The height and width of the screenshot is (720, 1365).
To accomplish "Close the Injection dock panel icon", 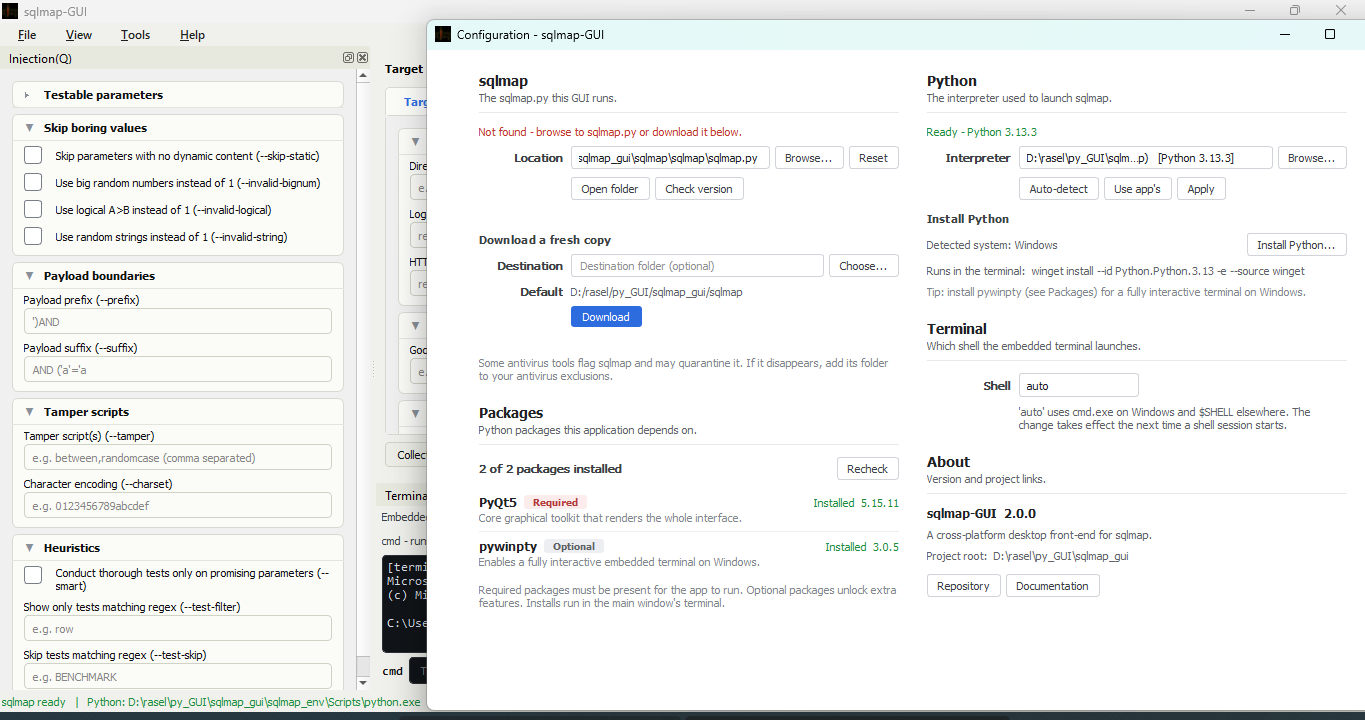I will coord(362,58).
